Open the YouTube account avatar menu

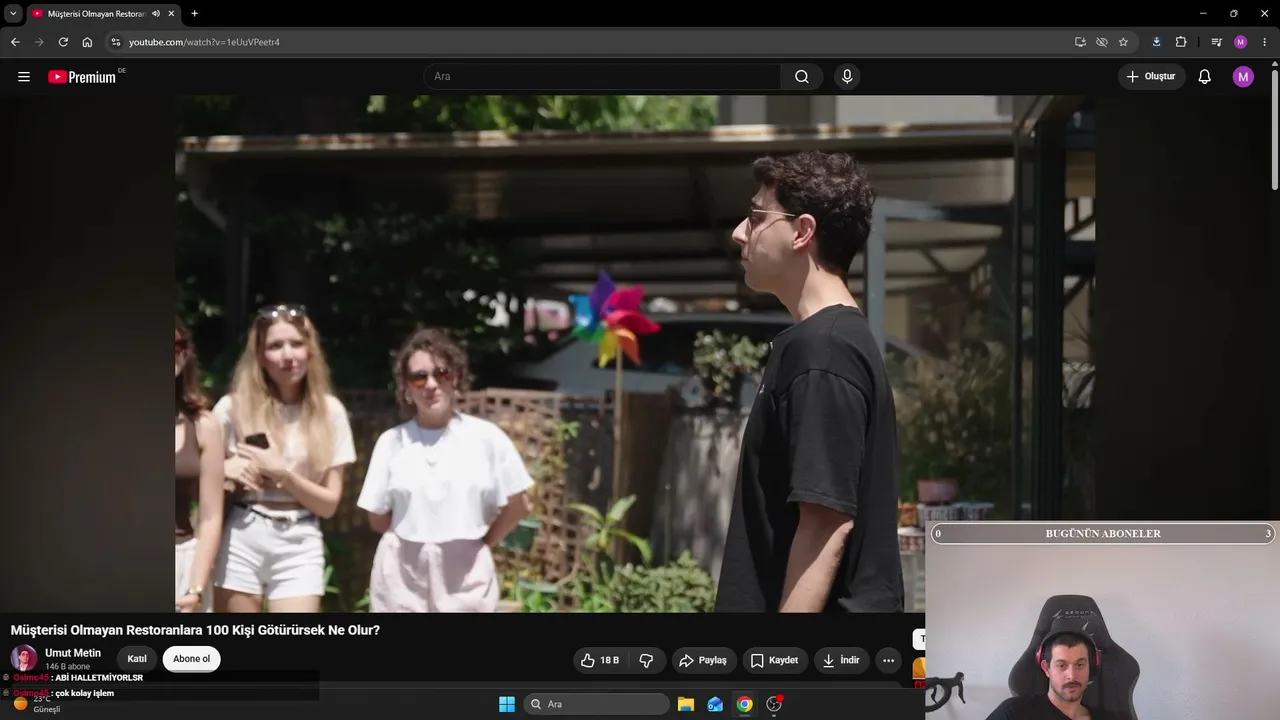[1243, 77]
